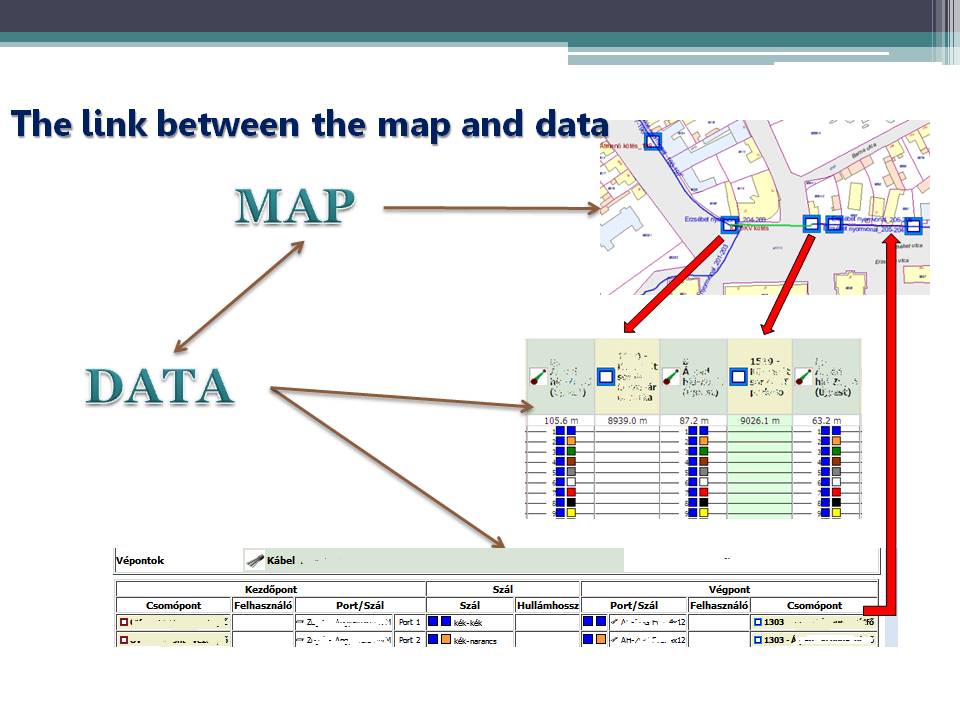
Task: Select the Port 1 cell
Action: point(409,622)
